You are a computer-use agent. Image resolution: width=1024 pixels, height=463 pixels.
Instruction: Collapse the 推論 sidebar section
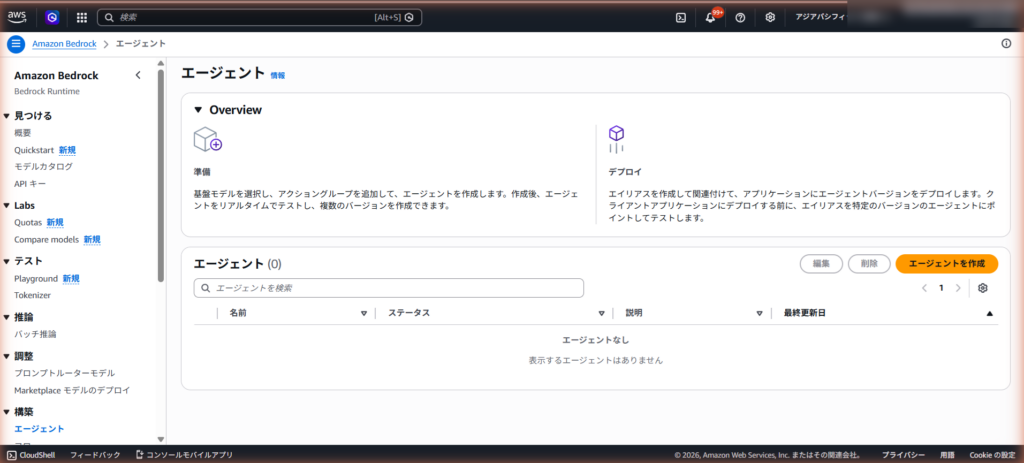click(7, 317)
